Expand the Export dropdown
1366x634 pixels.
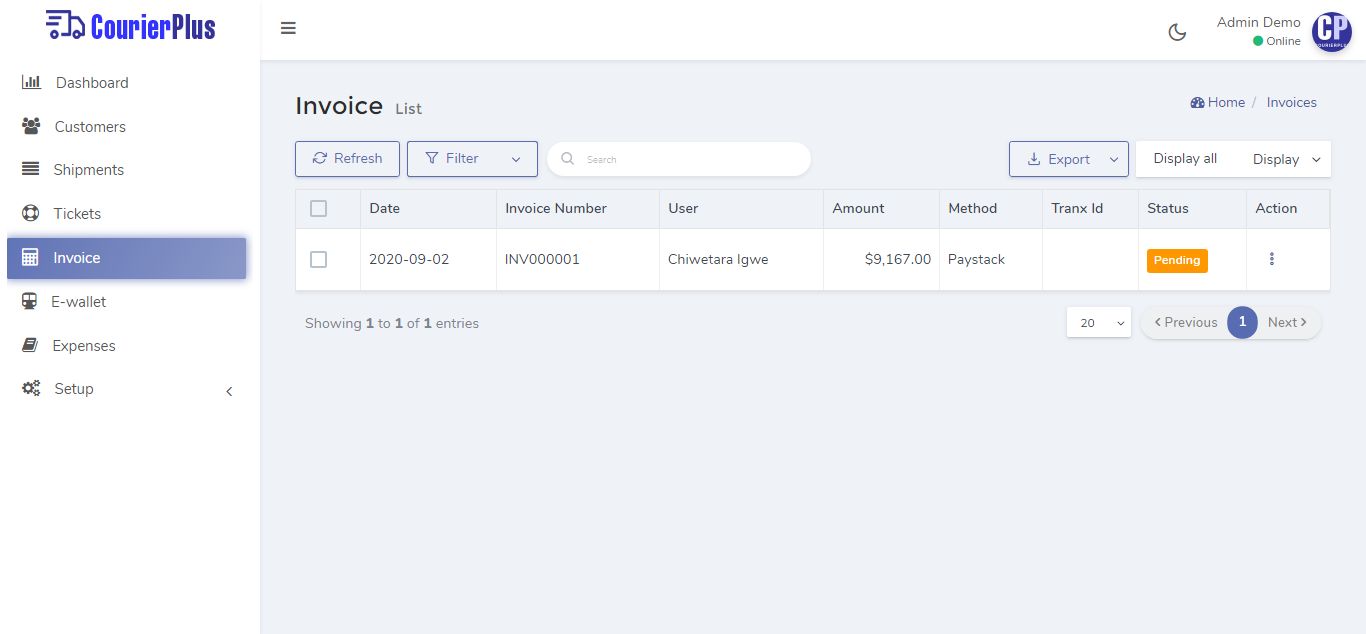tap(1068, 159)
